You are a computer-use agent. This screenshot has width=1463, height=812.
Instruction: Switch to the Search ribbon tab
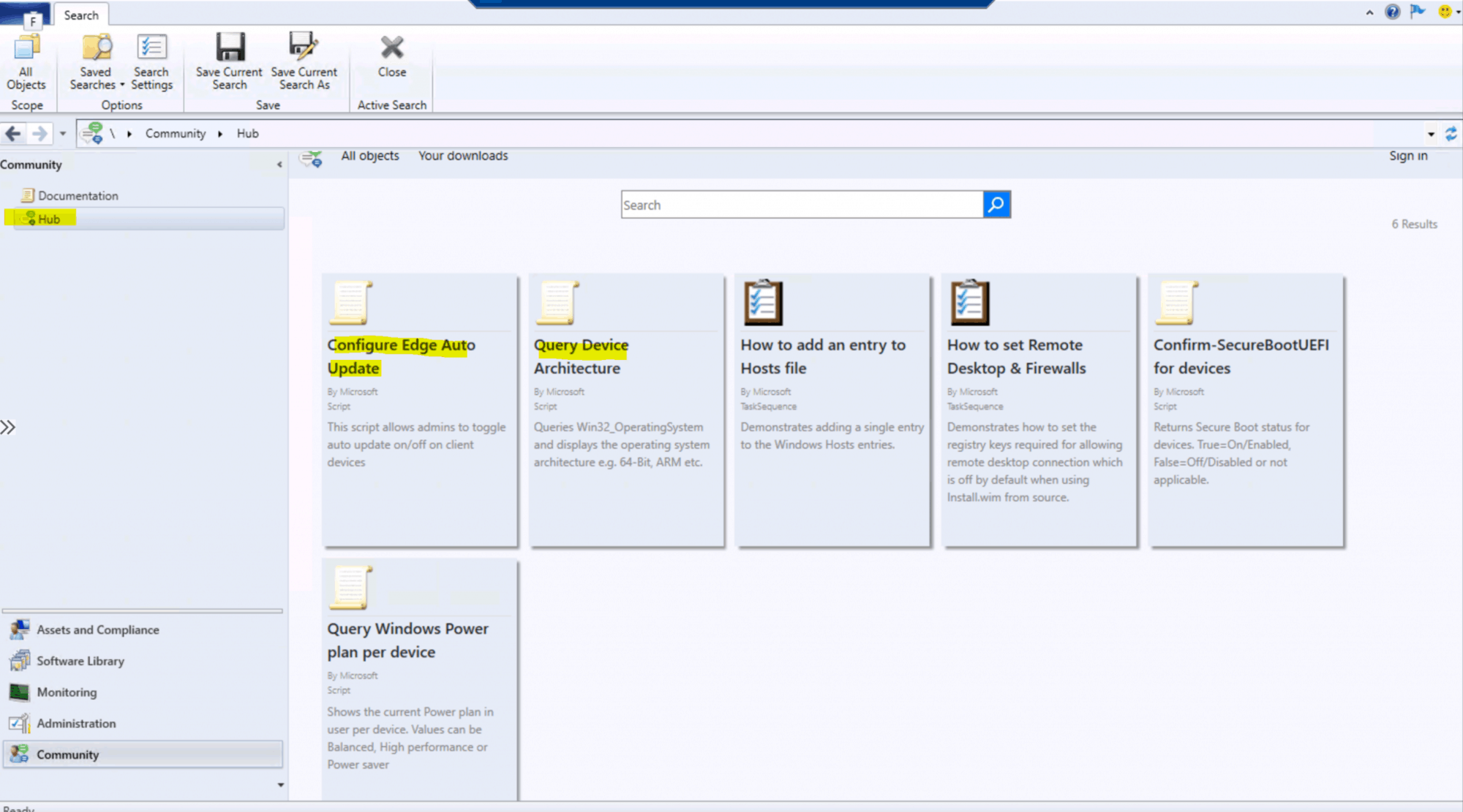tap(80, 15)
